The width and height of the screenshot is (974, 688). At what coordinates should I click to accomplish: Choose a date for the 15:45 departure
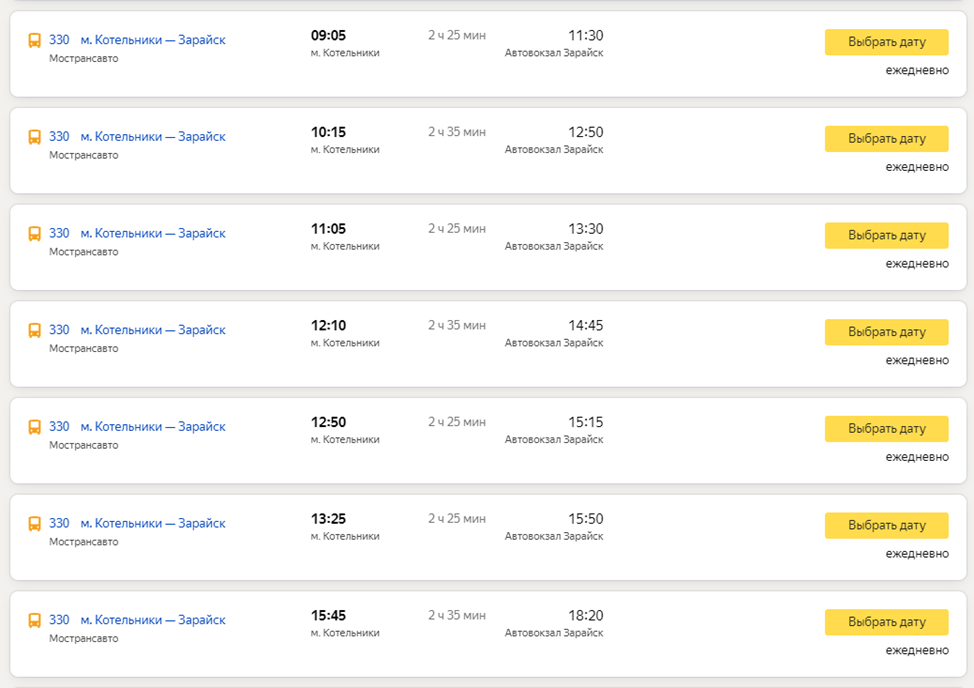tap(886, 622)
